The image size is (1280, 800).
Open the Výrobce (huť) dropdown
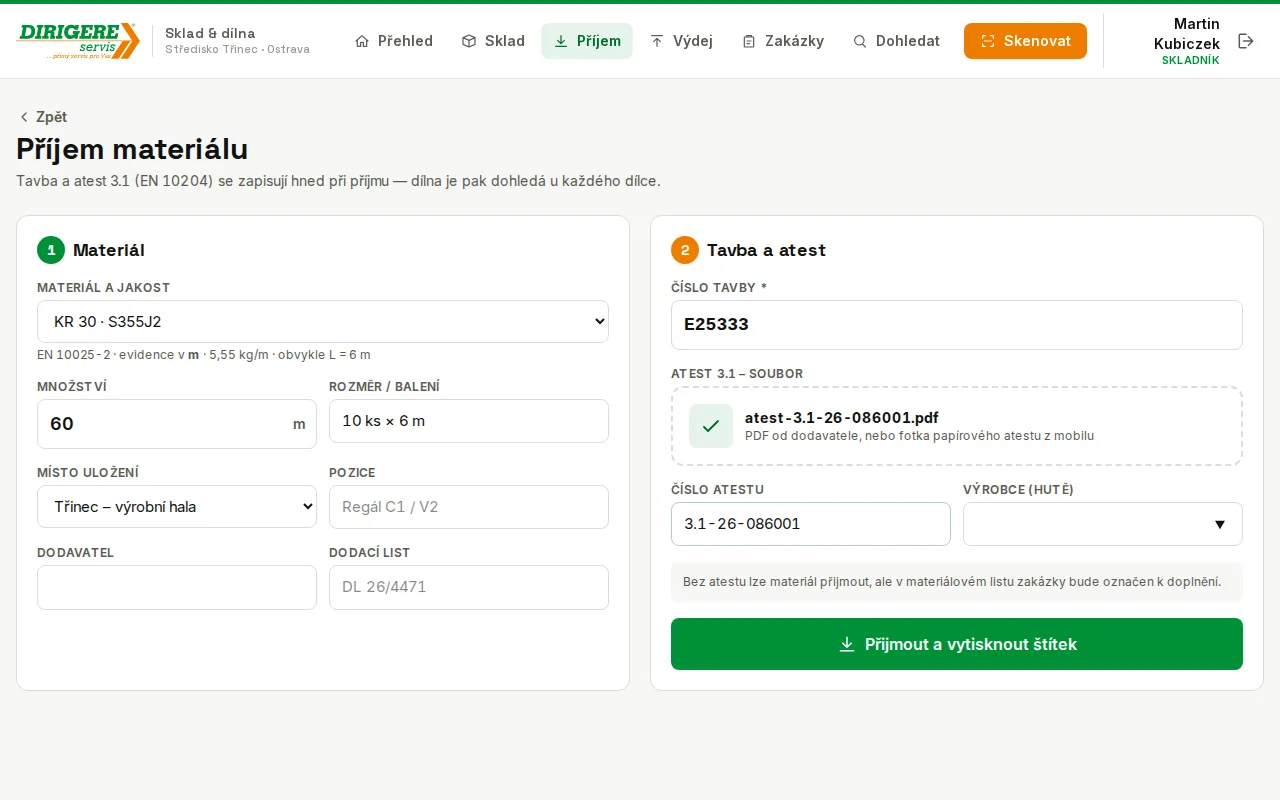1103,524
